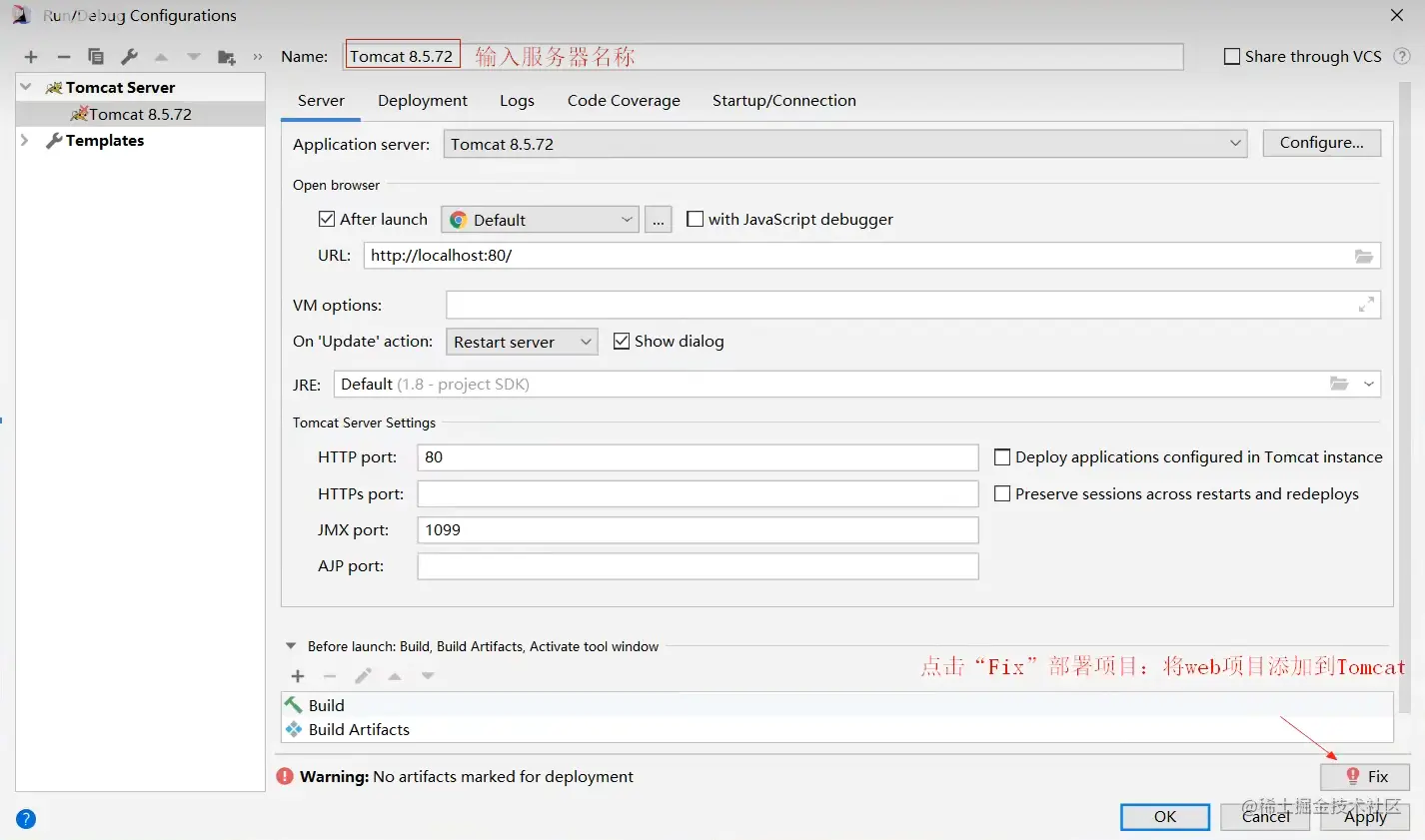This screenshot has height=840, width=1425.
Task: Expand Templates tree node
Action: pyautogui.click(x=25, y=140)
